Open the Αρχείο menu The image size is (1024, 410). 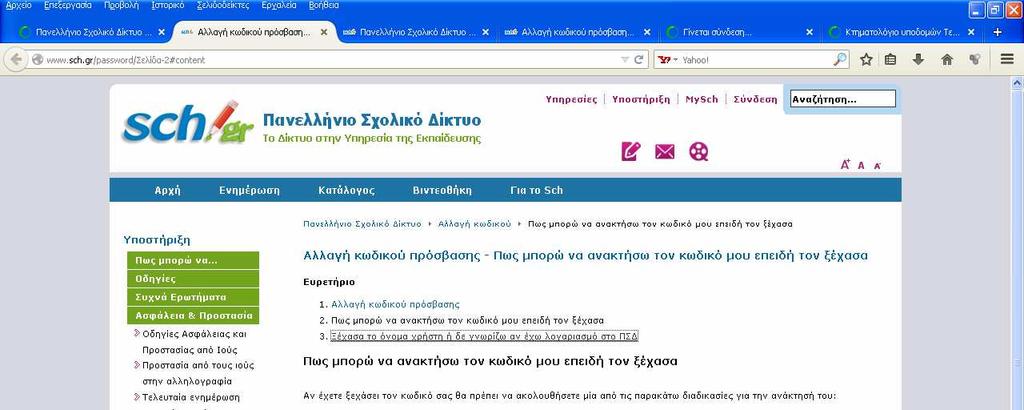tap(18, 5)
